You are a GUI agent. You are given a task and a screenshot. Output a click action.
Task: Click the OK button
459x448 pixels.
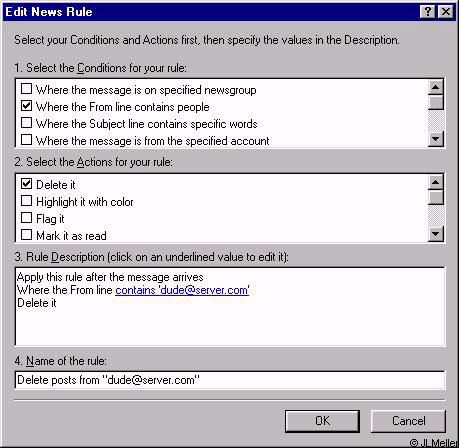coord(322,421)
